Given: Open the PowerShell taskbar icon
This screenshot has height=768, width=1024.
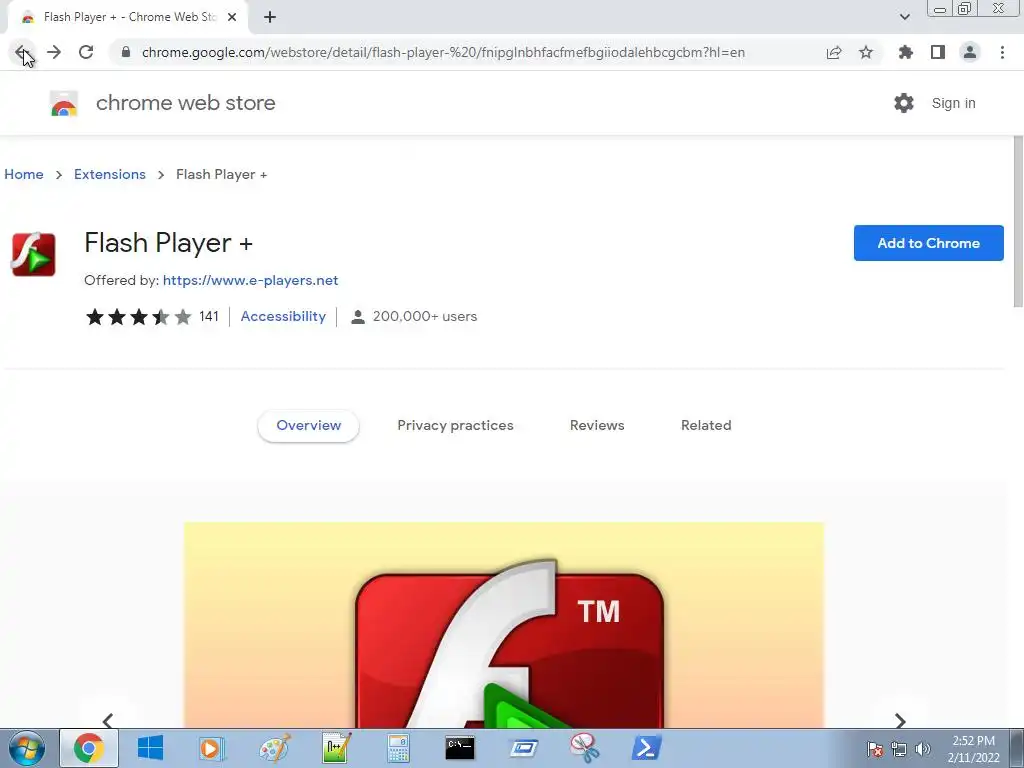Looking at the screenshot, I should [x=647, y=748].
